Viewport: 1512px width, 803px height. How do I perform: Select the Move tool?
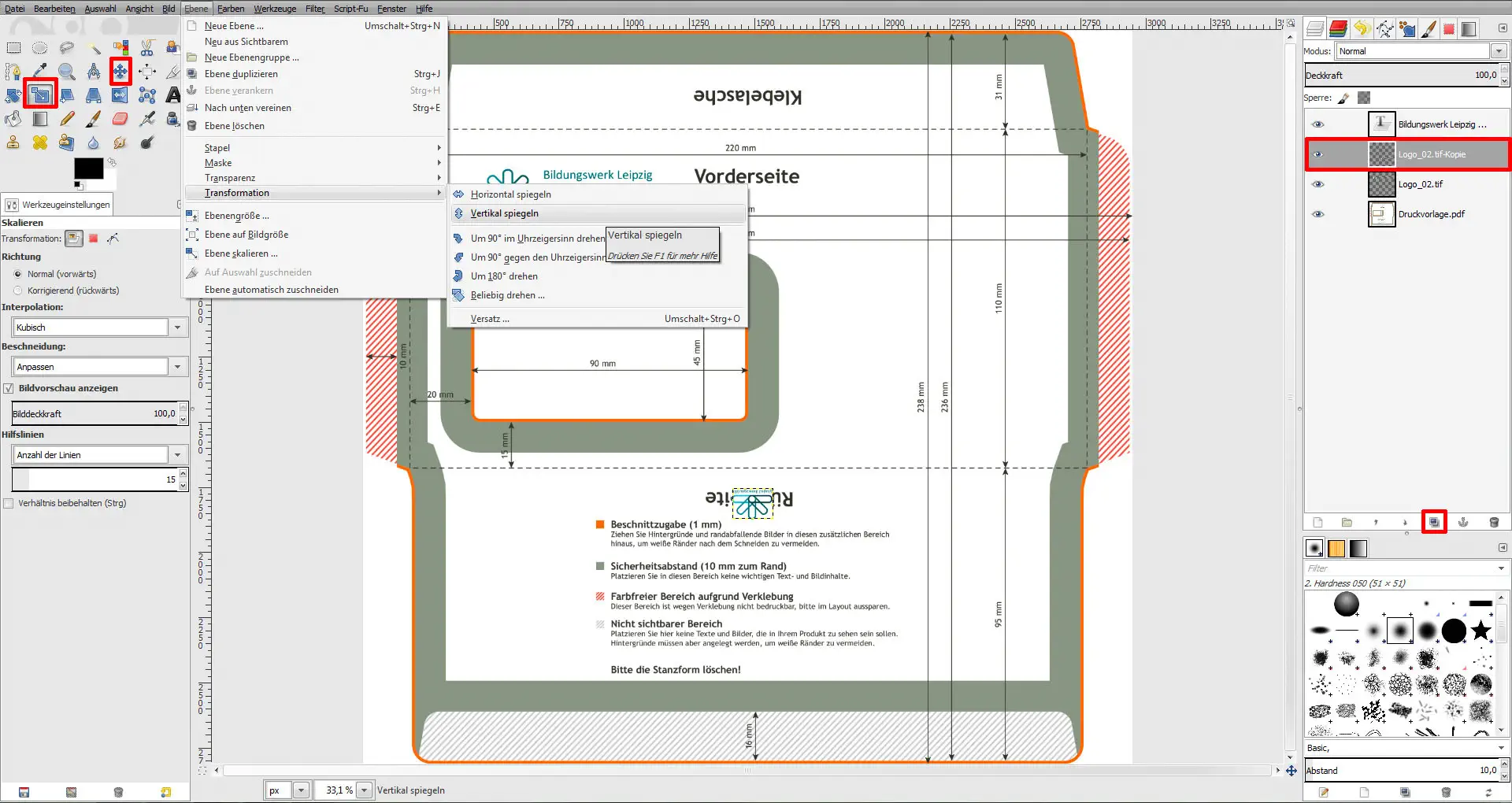[x=120, y=72]
